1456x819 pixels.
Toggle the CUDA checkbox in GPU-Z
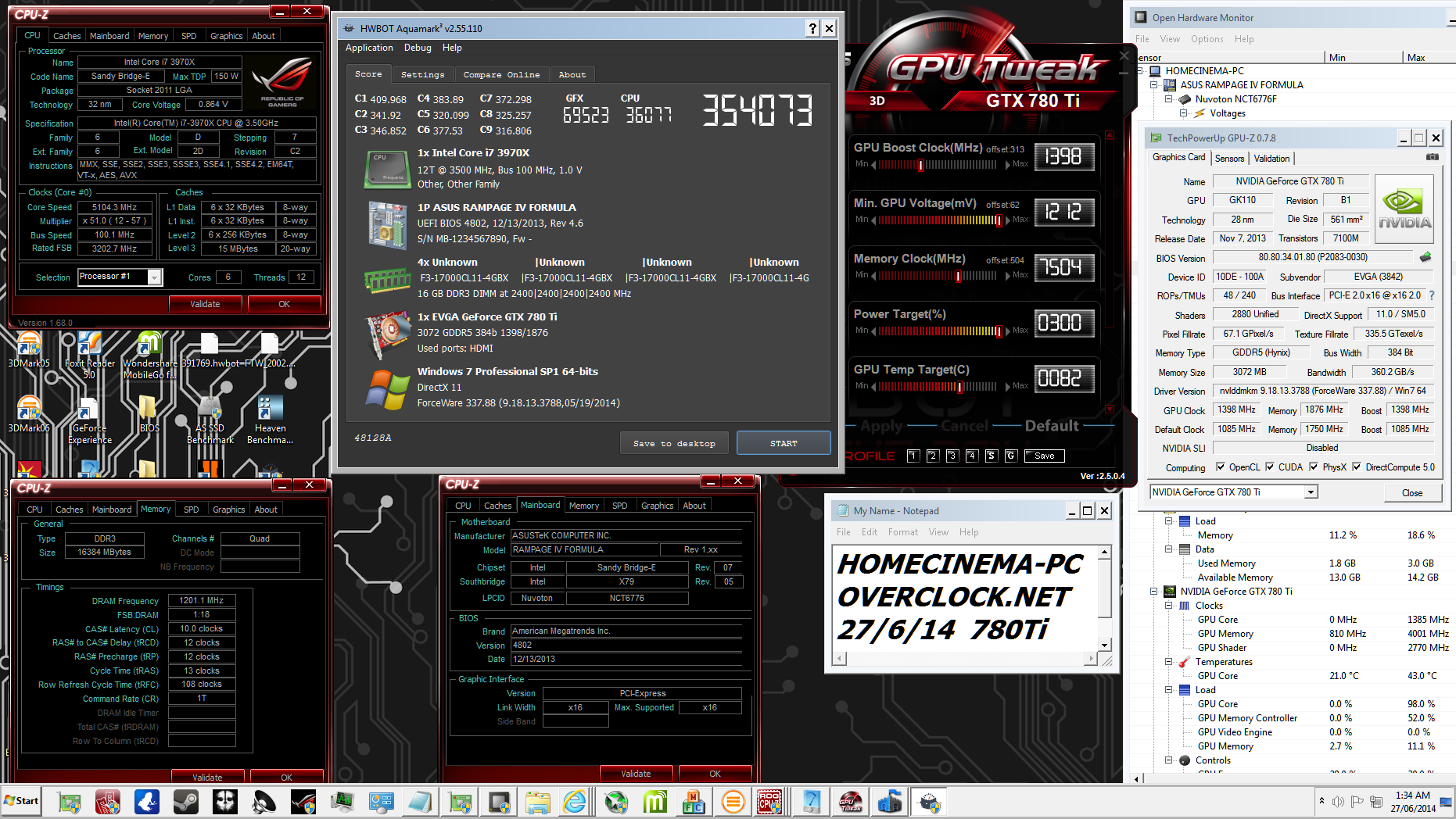click(x=1270, y=467)
